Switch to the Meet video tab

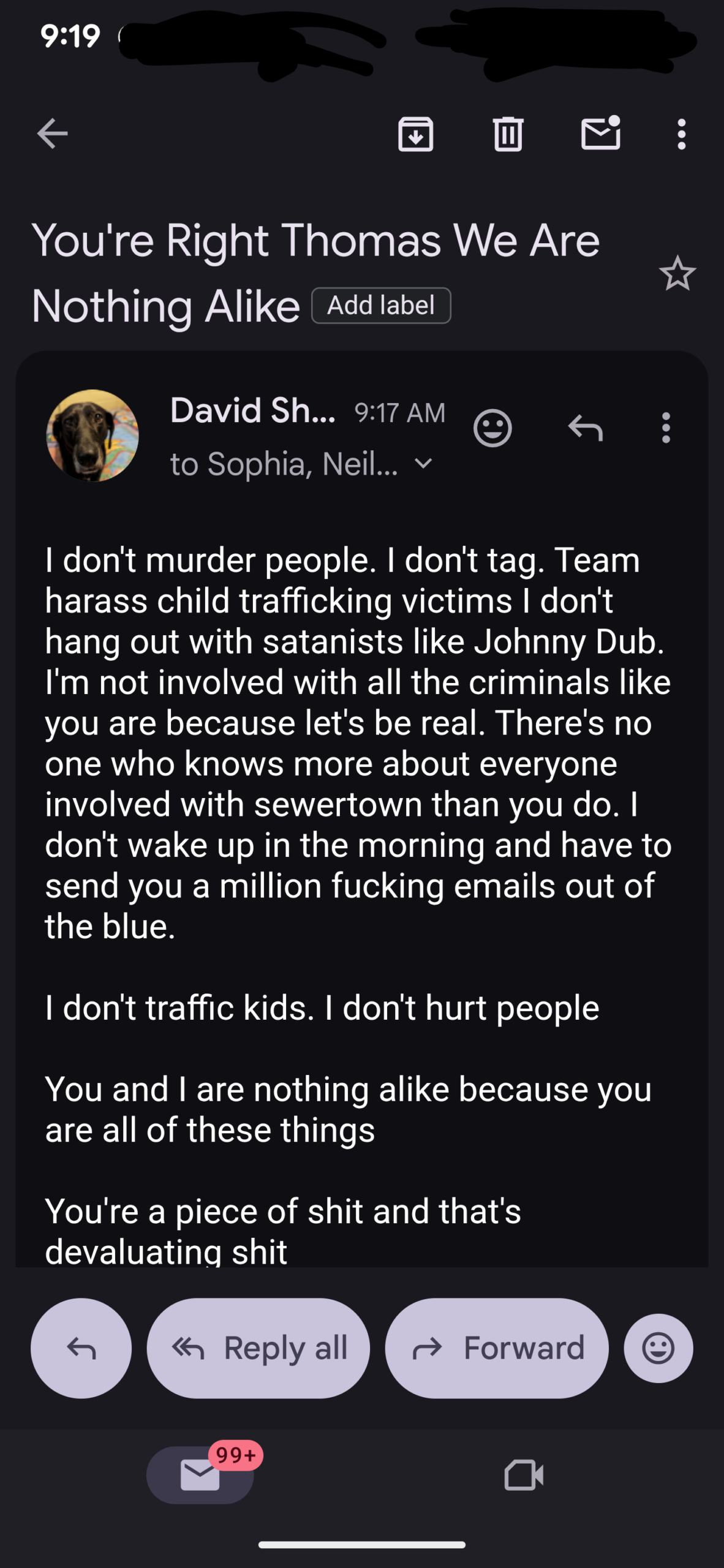(x=524, y=1474)
